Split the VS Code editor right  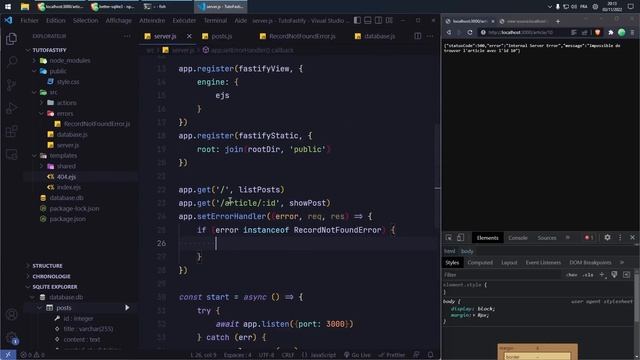click(418, 36)
